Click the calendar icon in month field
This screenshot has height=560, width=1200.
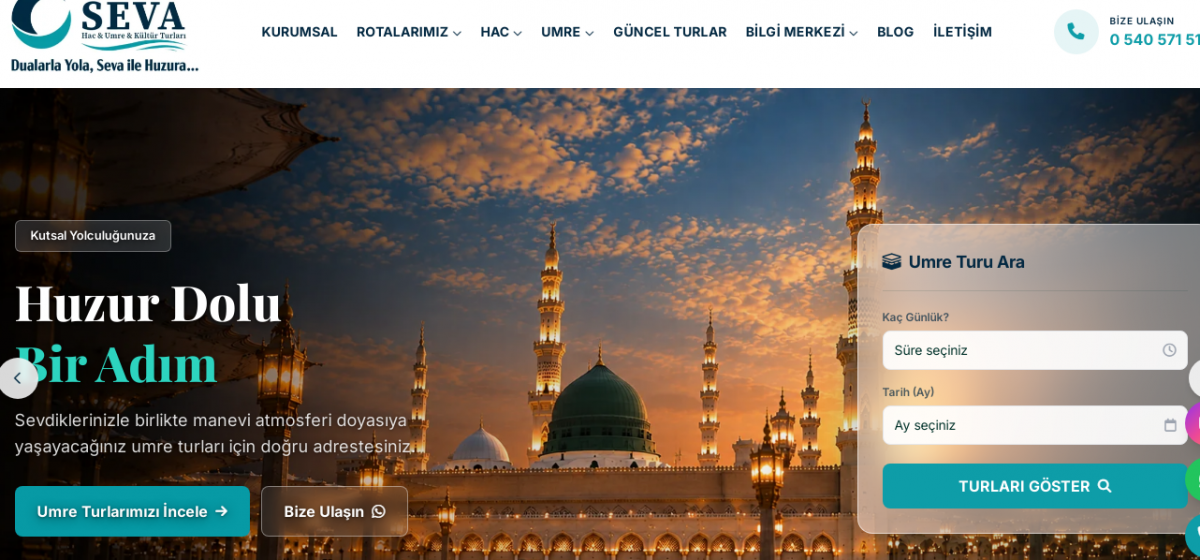1170,425
